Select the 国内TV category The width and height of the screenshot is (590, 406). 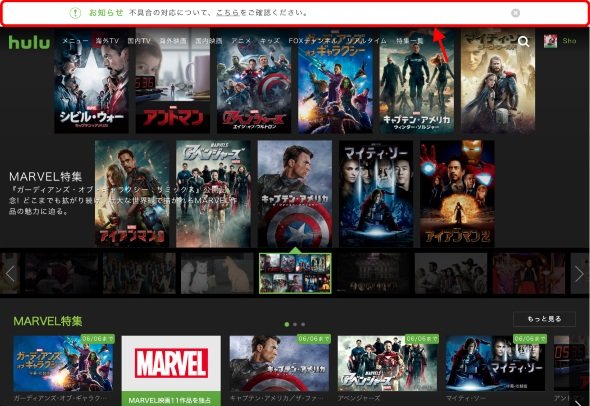(139, 41)
